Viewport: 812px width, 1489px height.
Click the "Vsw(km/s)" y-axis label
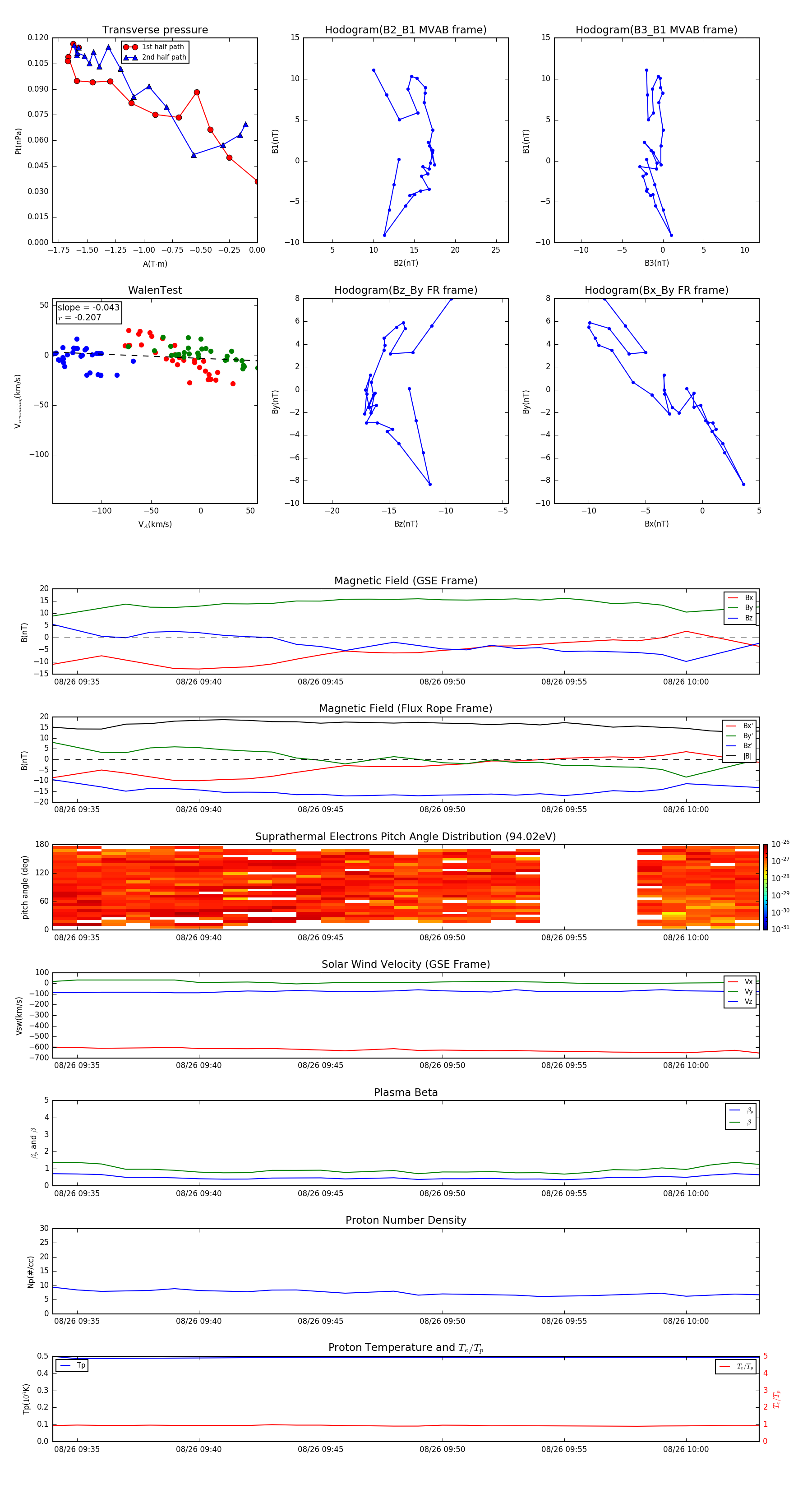click(x=18, y=1016)
